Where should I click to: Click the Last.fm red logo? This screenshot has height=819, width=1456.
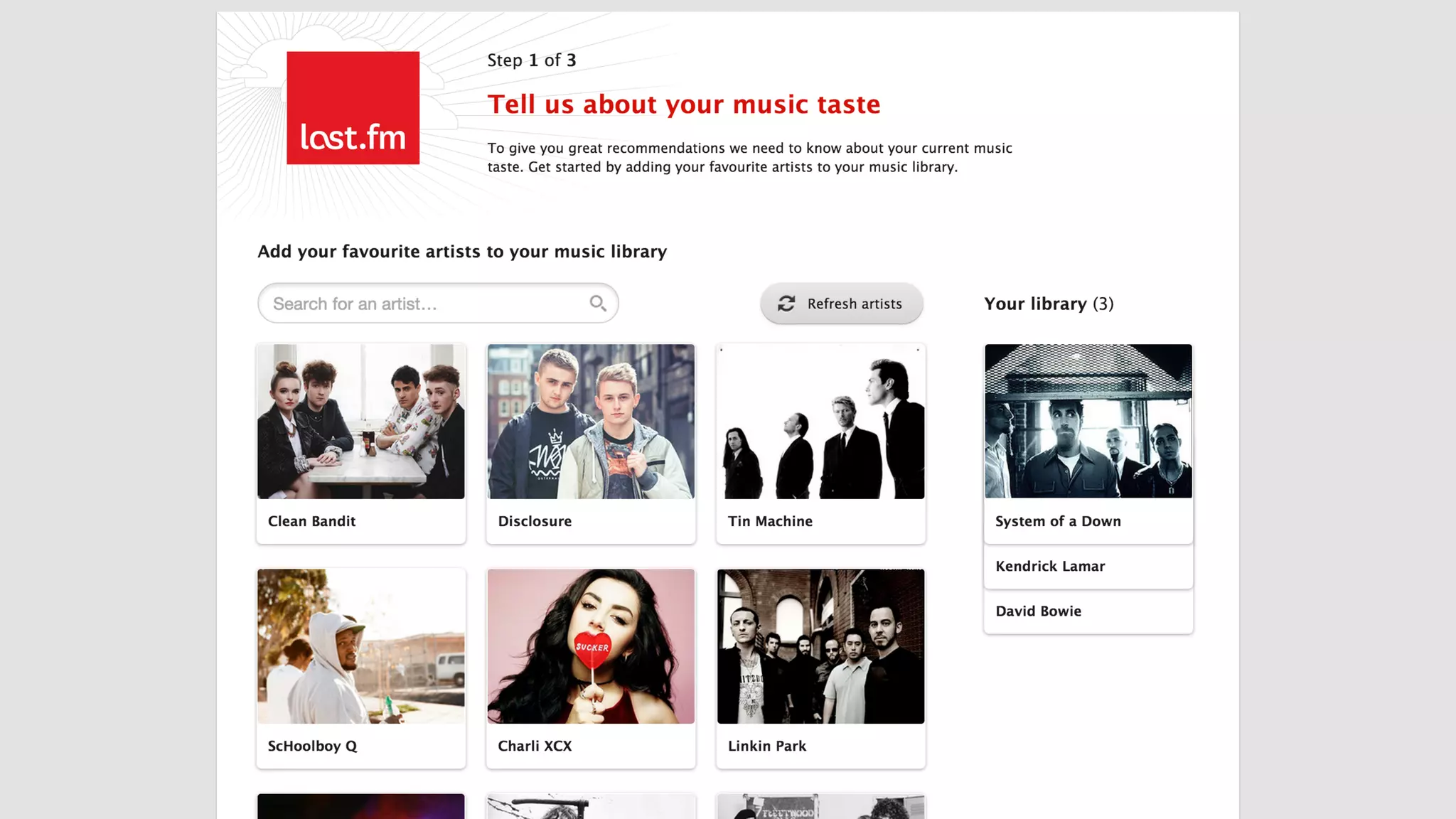tap(353, 108)
